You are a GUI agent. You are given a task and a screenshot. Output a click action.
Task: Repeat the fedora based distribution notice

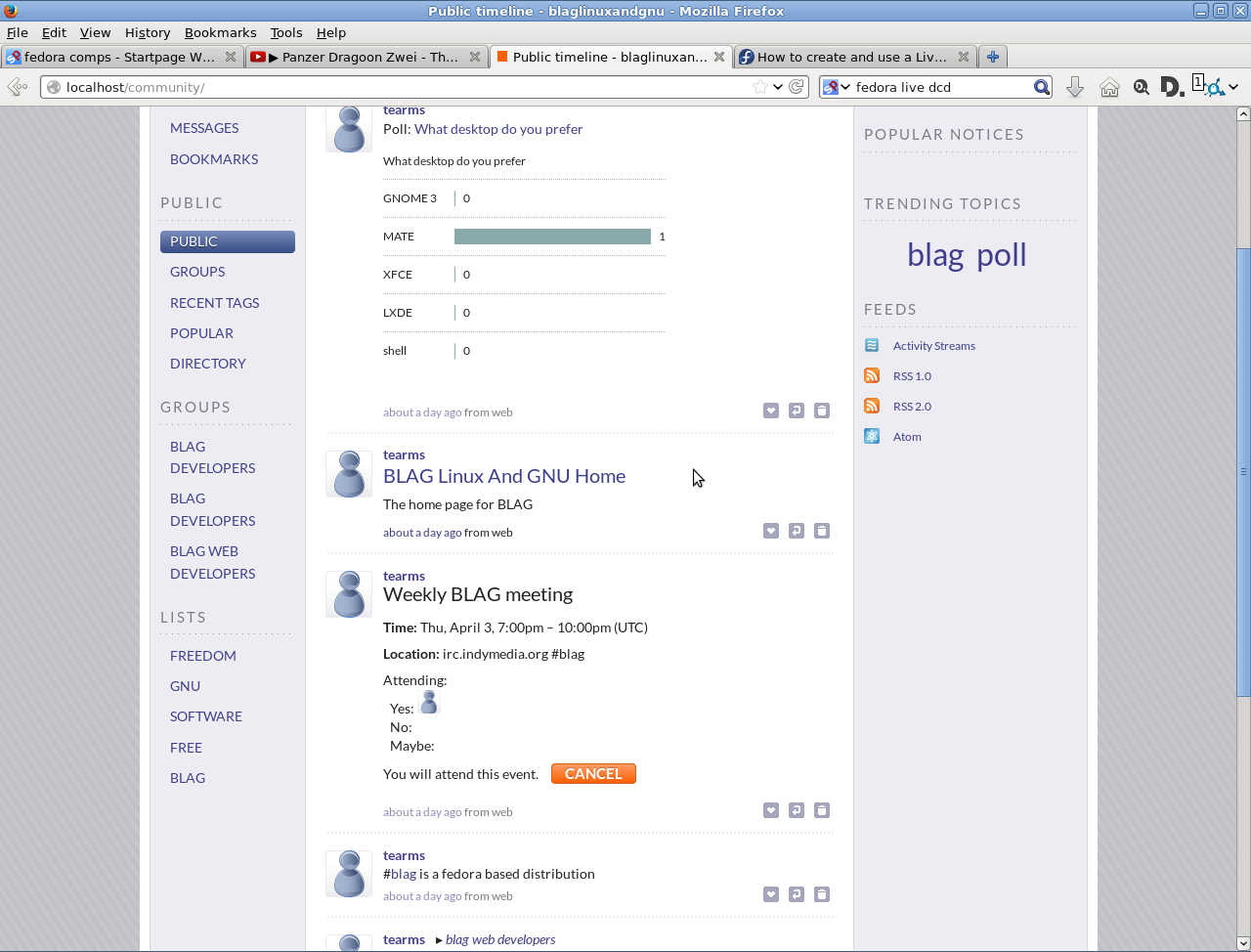[x=797, y=894]
